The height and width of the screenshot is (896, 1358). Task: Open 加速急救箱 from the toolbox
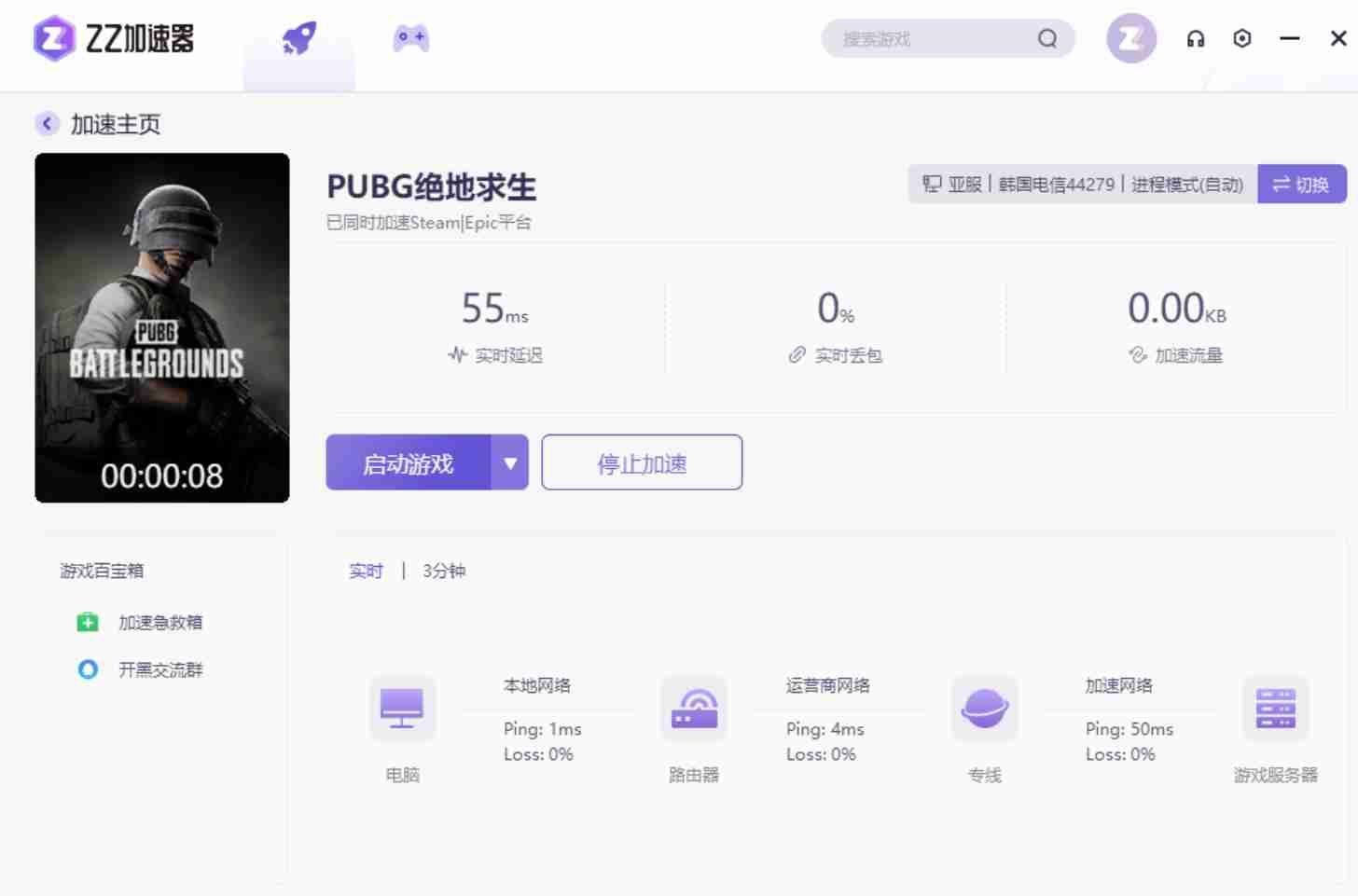pos(160,622)
